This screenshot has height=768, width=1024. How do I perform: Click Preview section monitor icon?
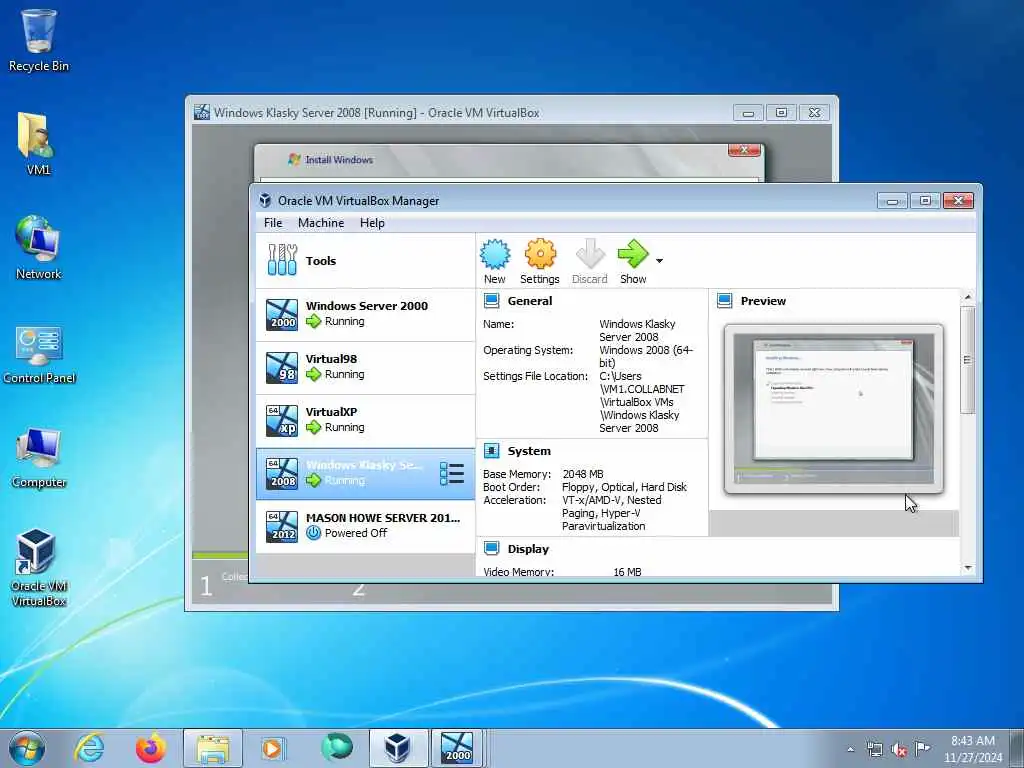click(x=724, y=300)
